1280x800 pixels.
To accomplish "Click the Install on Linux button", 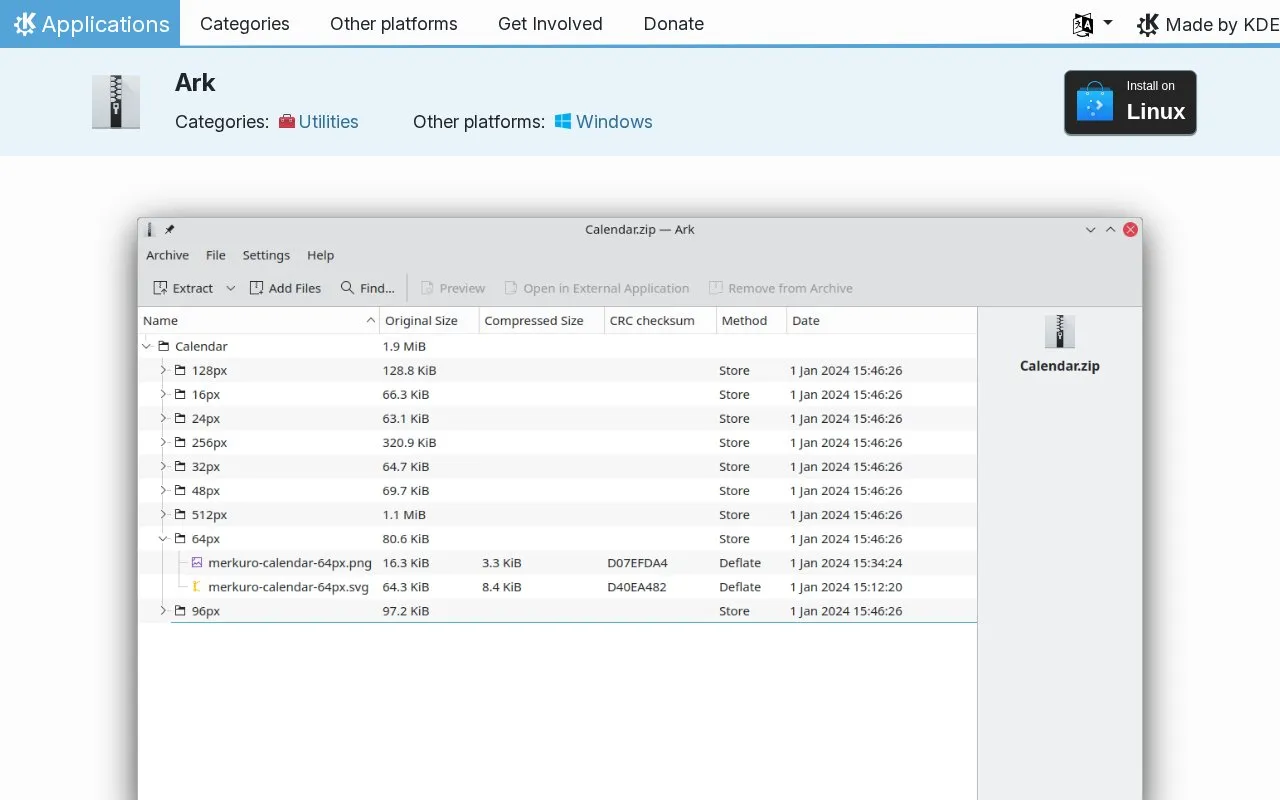I will [x=1130, y=102].
